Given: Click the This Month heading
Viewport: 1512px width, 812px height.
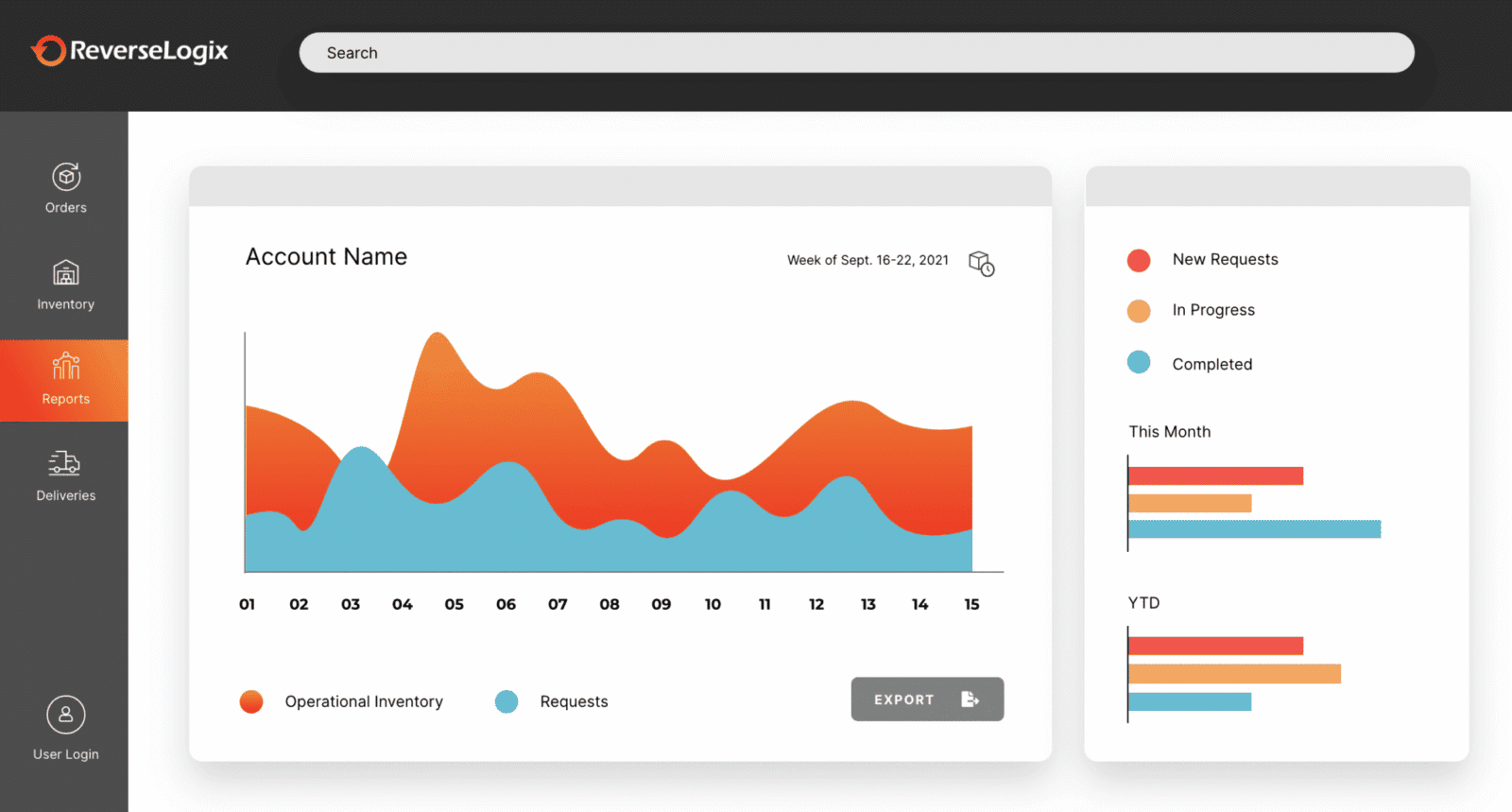Looking at the screenshot, I should (1169, 431).
